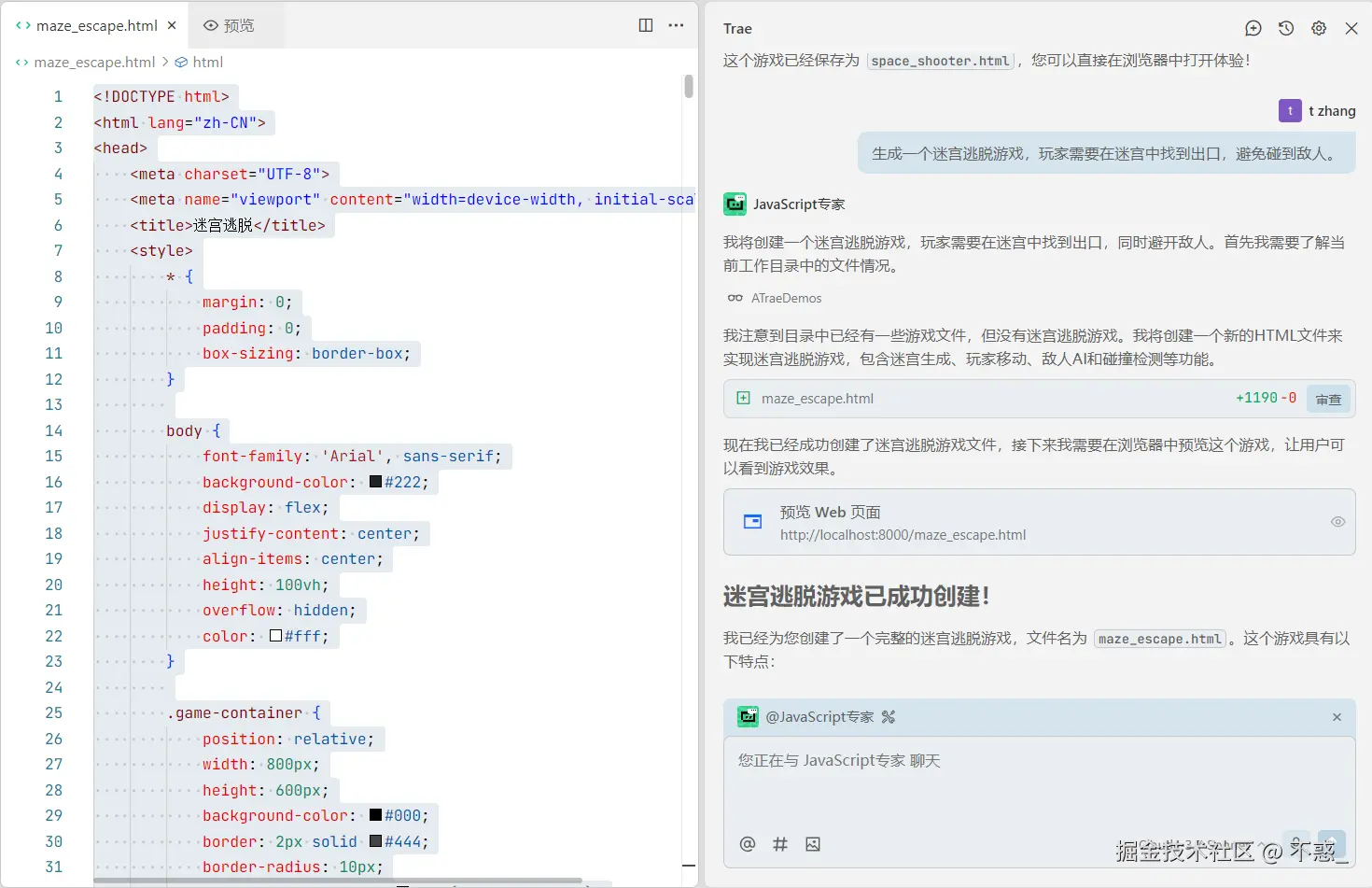
Task: Click the space_shooter.html inline file reference
Action: point(940,61)
